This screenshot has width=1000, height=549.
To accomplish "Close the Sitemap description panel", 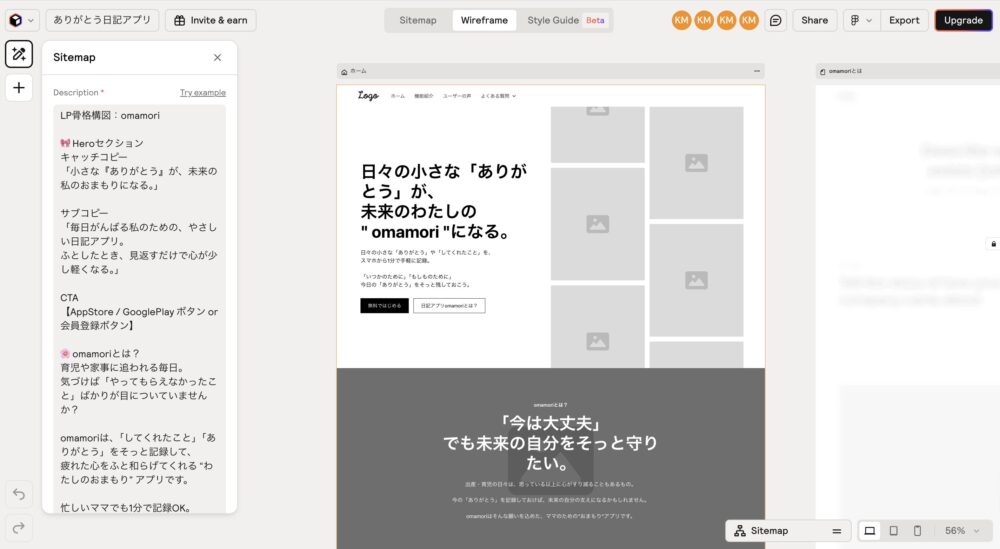I will click(218, 58).
